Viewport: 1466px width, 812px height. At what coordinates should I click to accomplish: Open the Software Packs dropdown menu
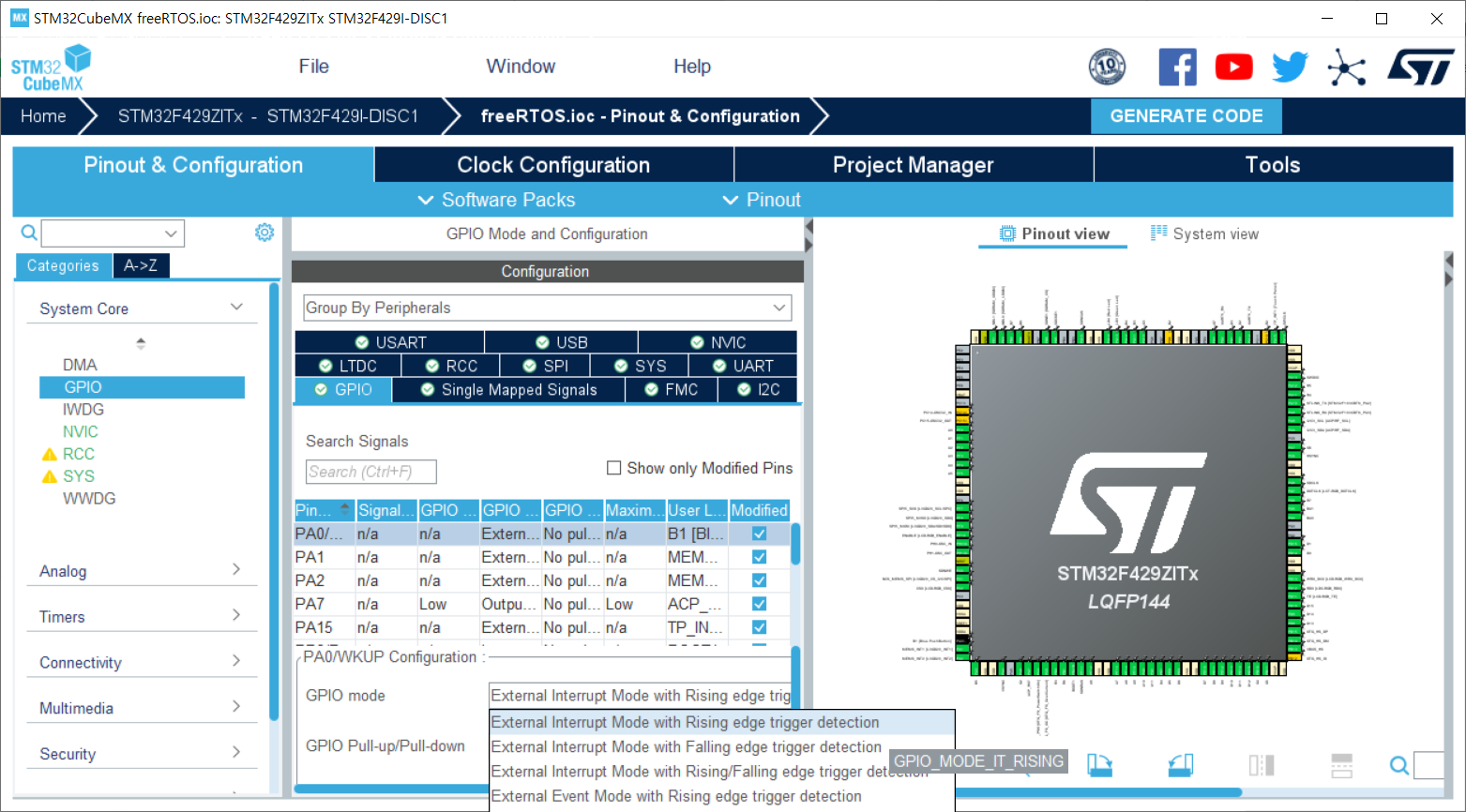pyautogui.click(x=496, y=200)
